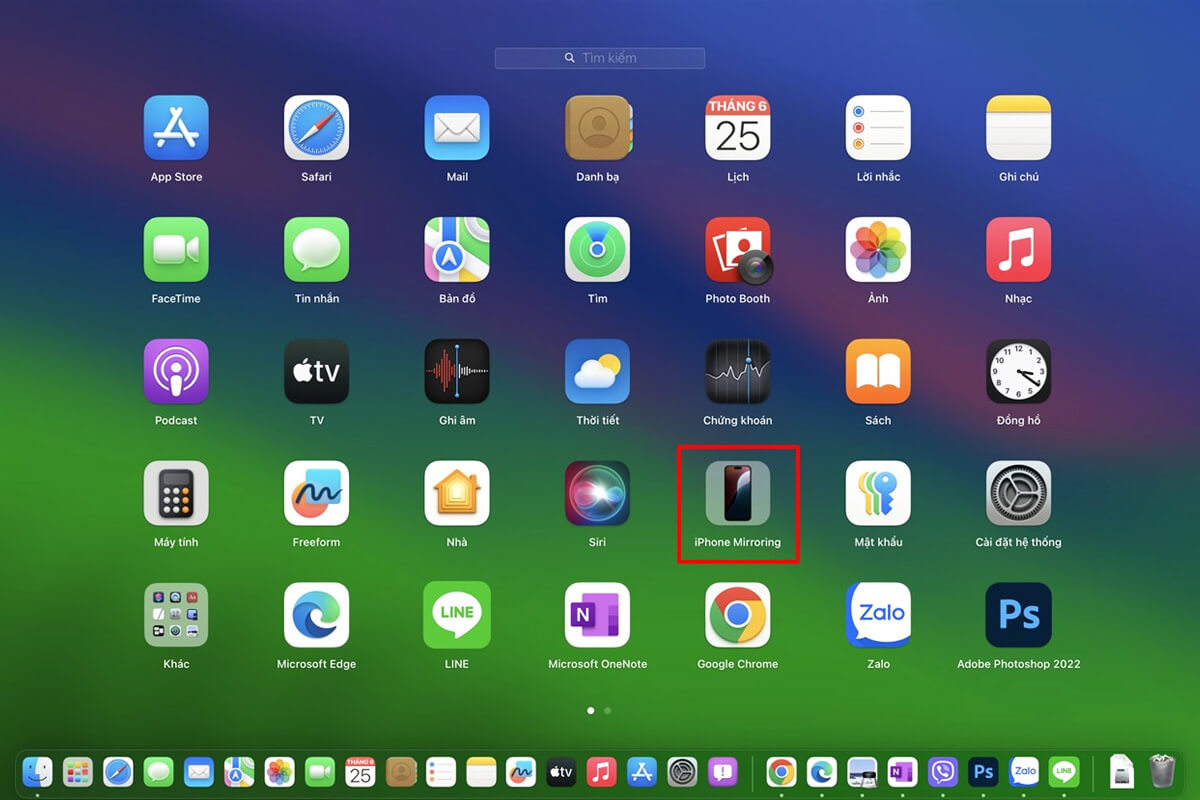
Task: Click the Viber icon in the Dock
Action: coord(942,771)
